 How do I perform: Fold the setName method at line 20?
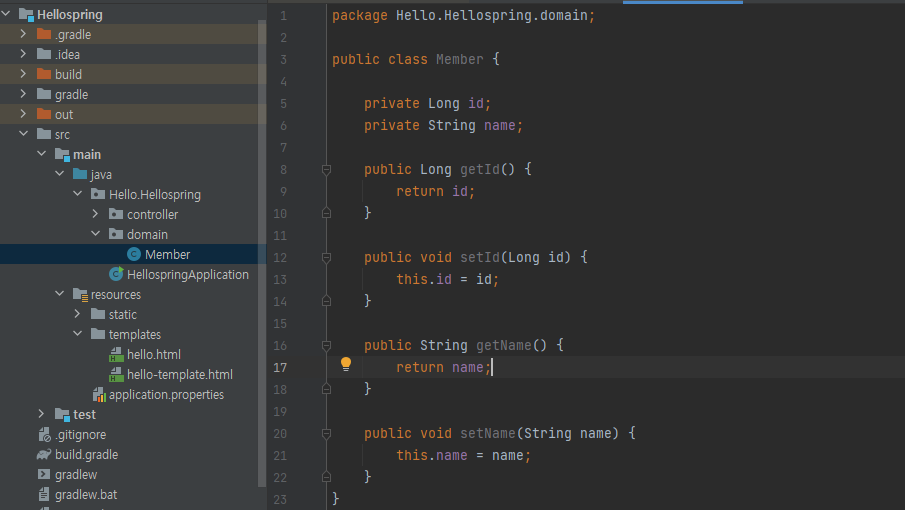pyautogui.click(x=326, y=433)
